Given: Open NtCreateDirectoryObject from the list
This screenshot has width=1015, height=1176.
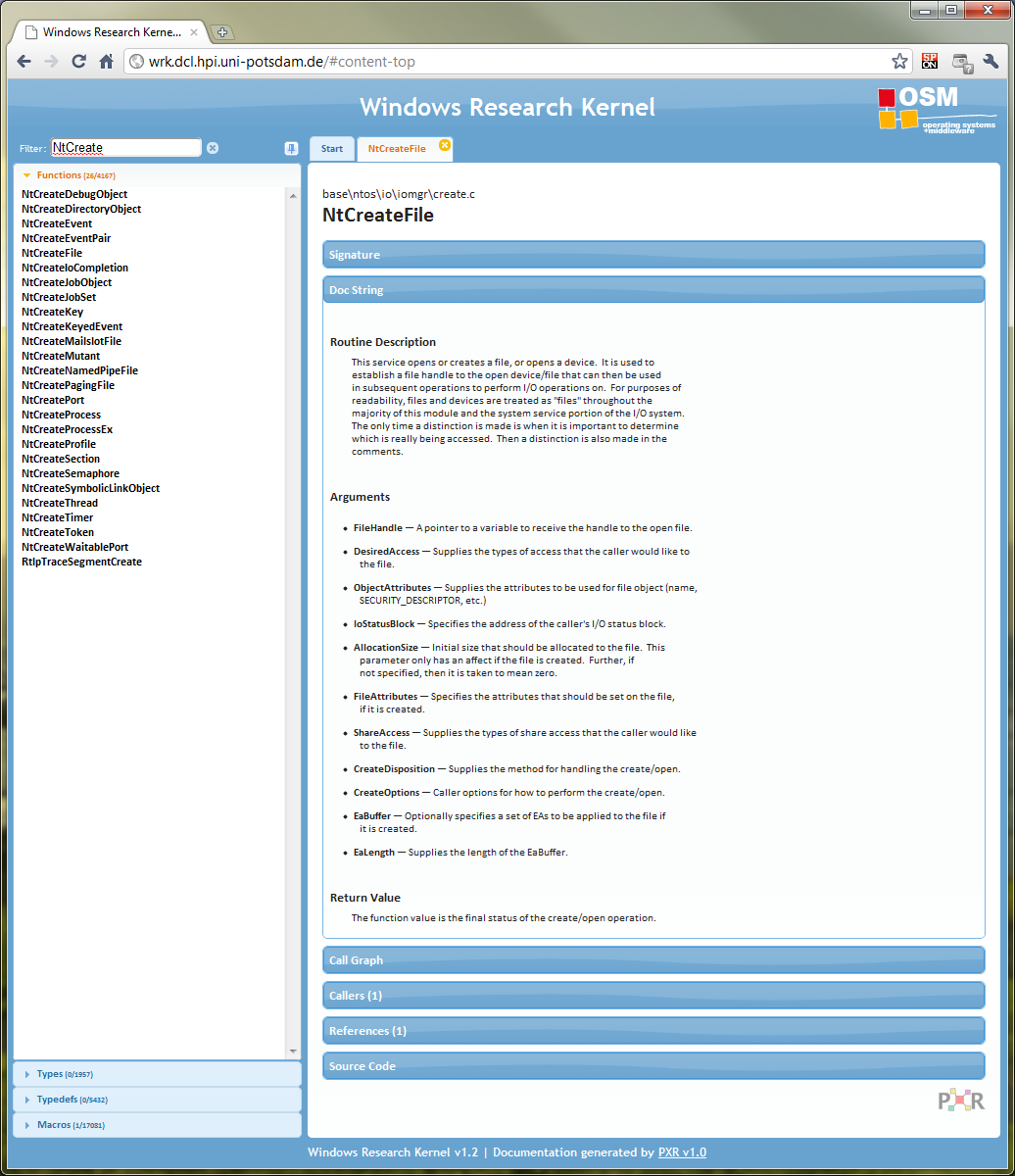Looking at the screenshot, I should (x=81, y=209).
